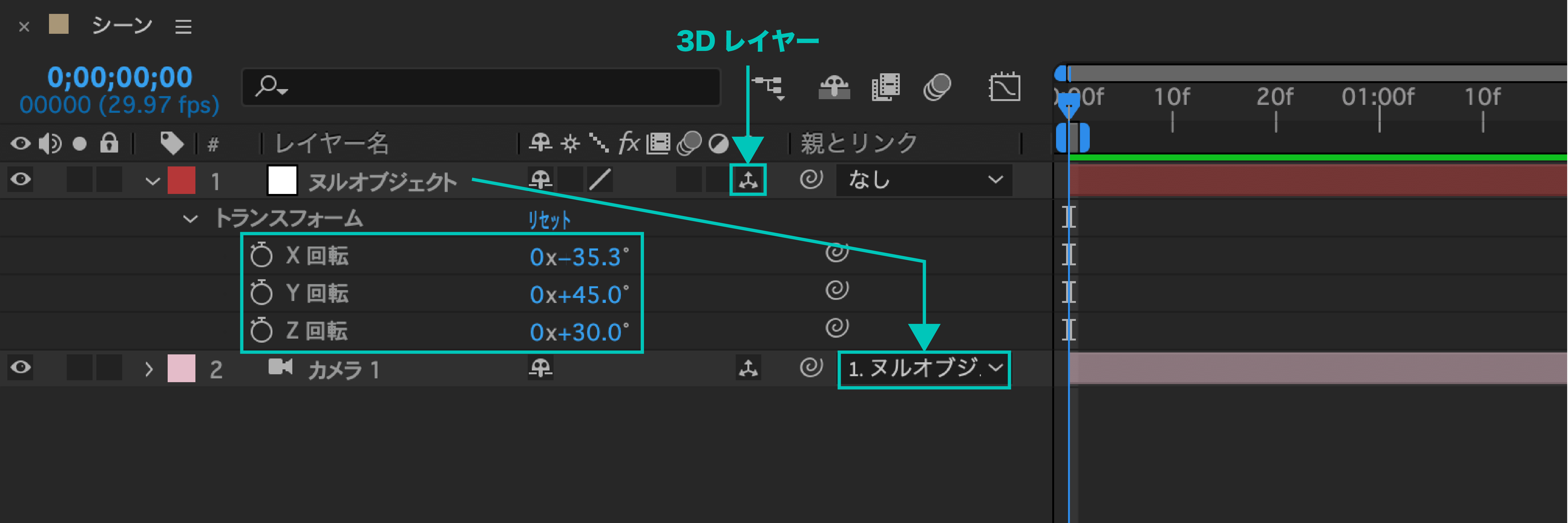Enable the frame blending icon in toolbar
The image size is (1568, 523).
pyautogui.click(x=886, y=87)
